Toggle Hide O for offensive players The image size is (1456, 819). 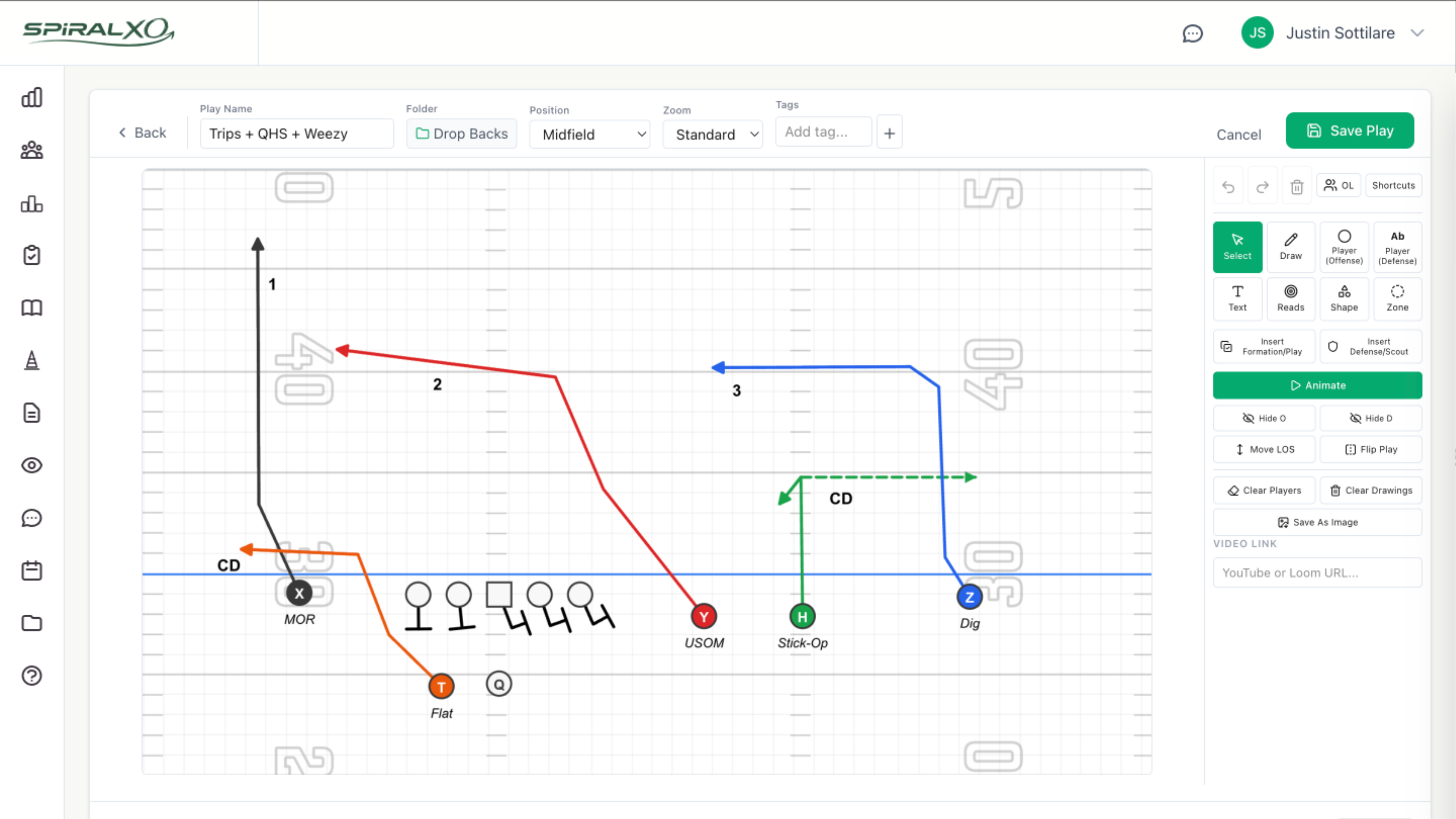(x=1264, y=418)
